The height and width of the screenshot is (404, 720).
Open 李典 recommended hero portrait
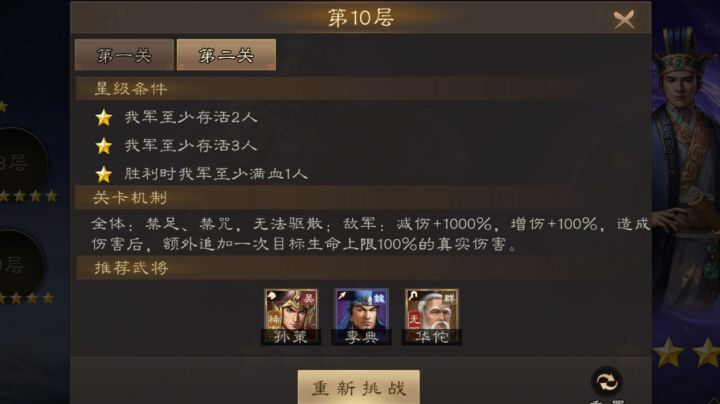click(x=361, y=316)
